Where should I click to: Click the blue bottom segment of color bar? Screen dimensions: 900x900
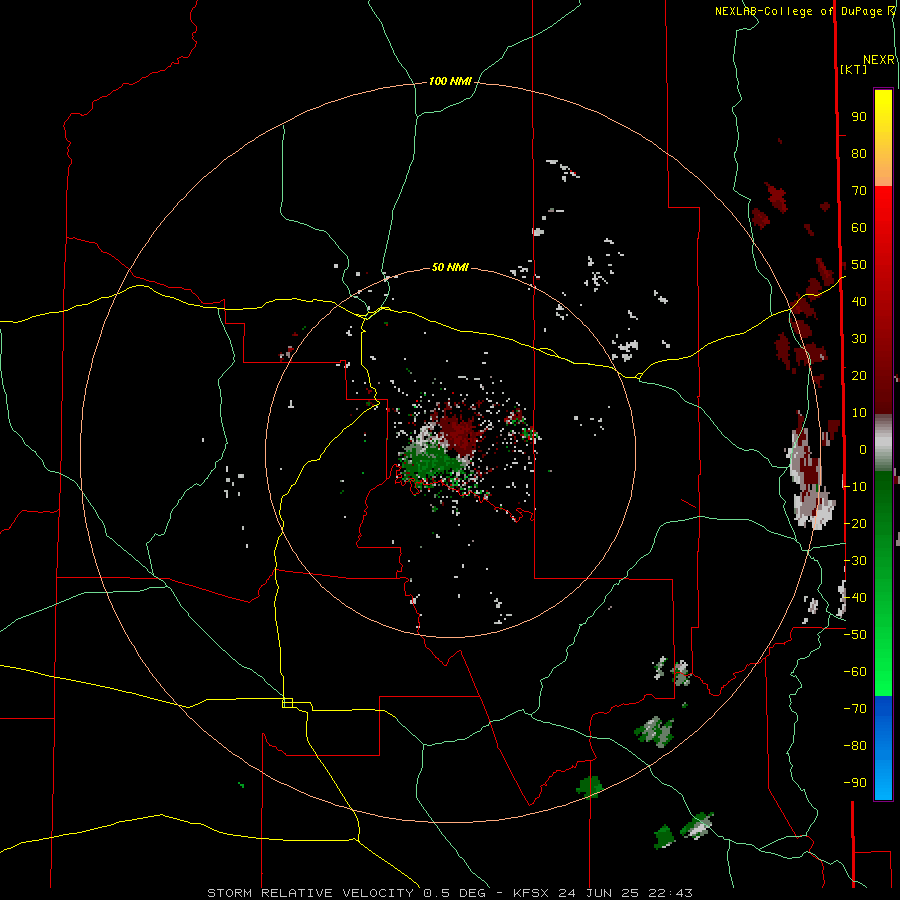(883, 748)
